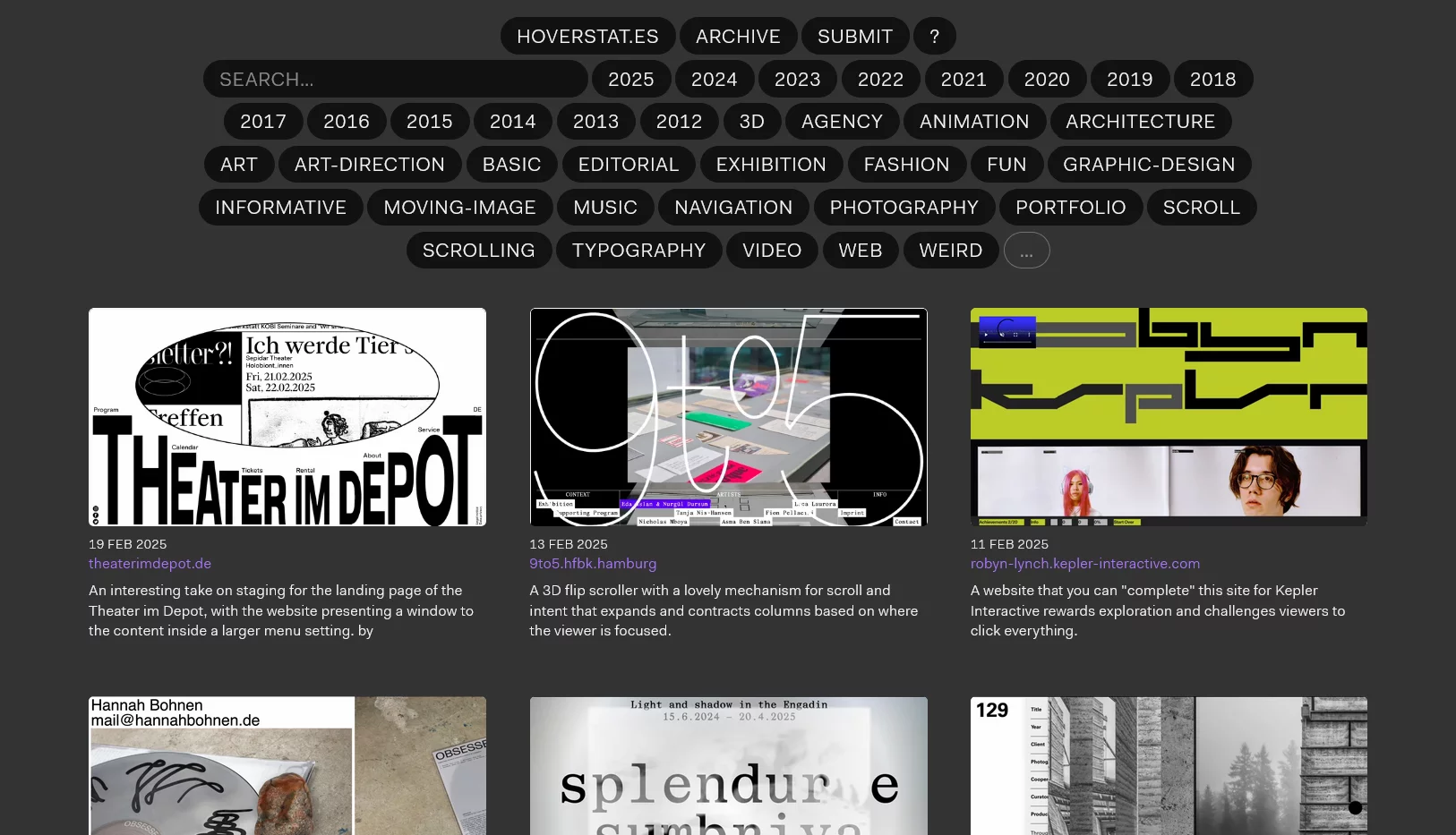Screen dimensions: 1456x835
Task: Filter by year 2017
Action: [263, 121]
